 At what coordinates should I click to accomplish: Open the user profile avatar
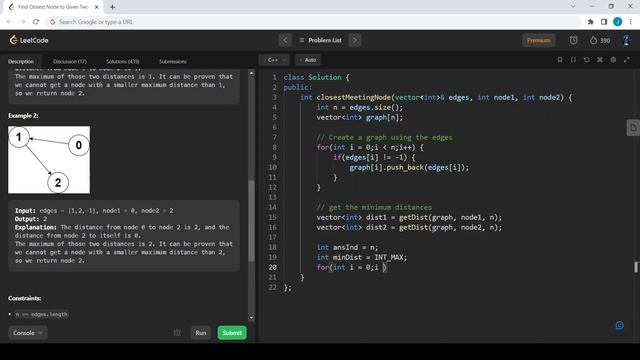click(626, 40)
